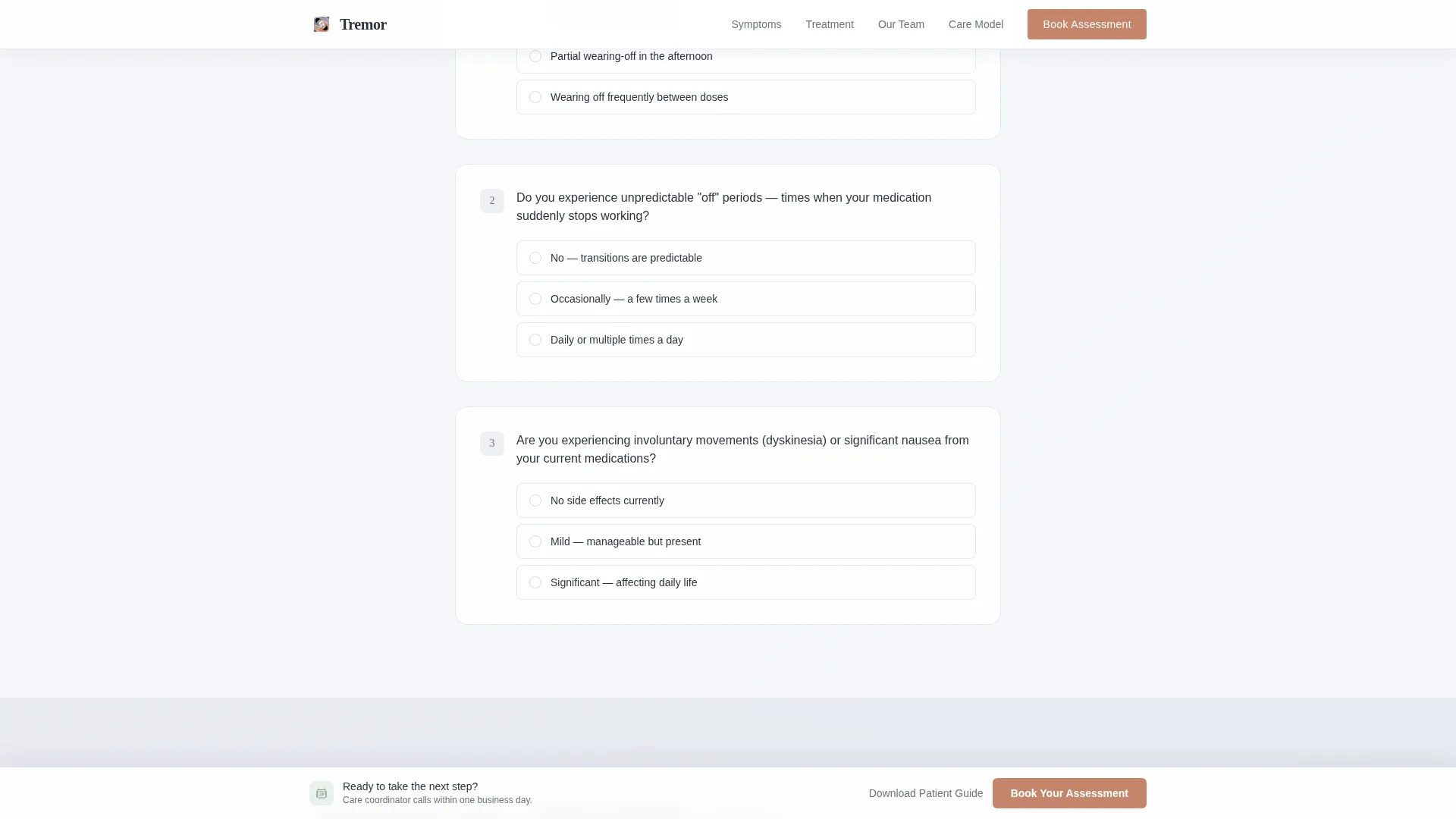
Task: Select "Wearing off frequently between doses" option
Action: coord(746,97)
